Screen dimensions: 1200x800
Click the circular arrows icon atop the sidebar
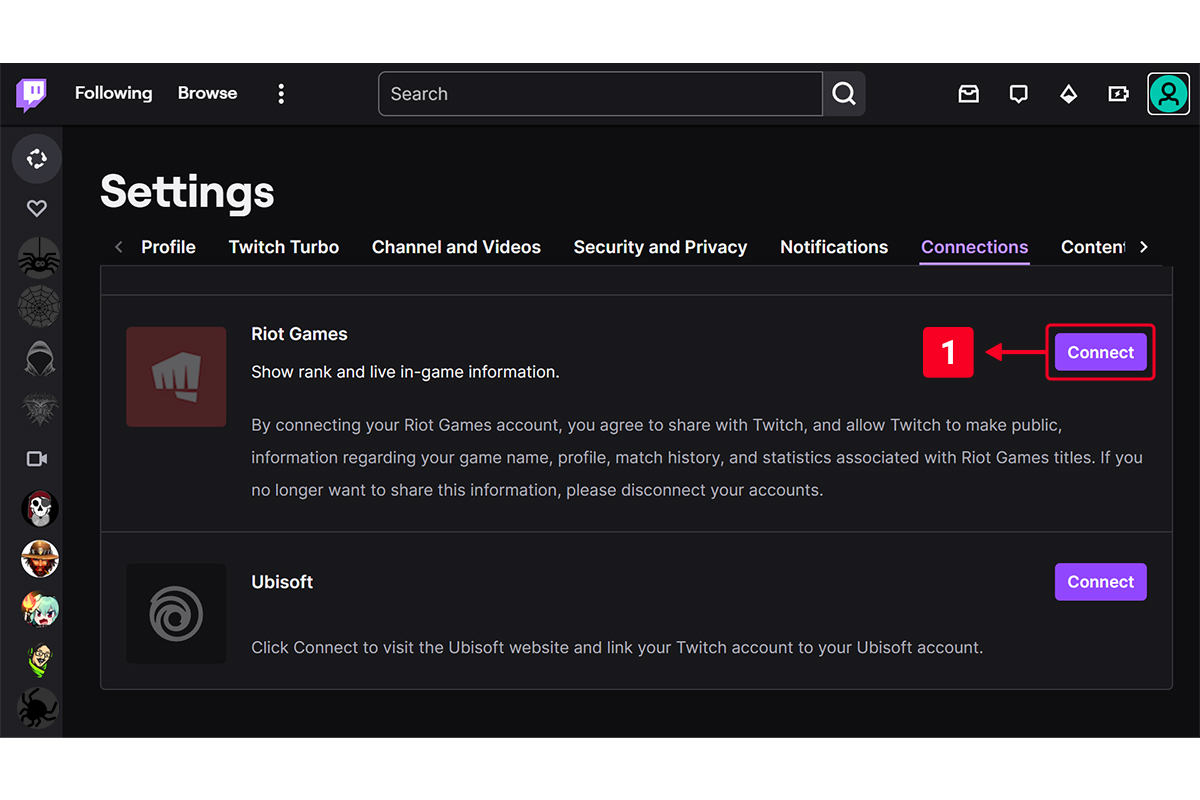click(x=36, y=158)
